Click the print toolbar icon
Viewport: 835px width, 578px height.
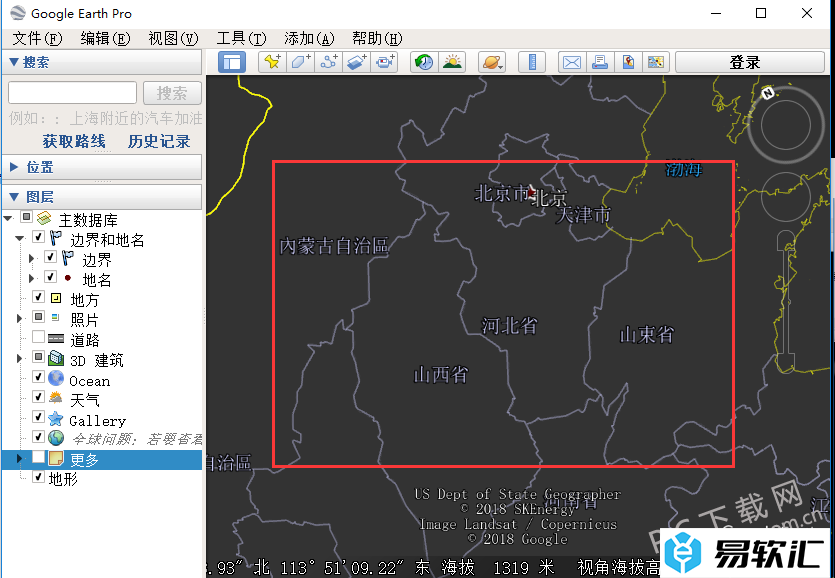pos(600,62)
